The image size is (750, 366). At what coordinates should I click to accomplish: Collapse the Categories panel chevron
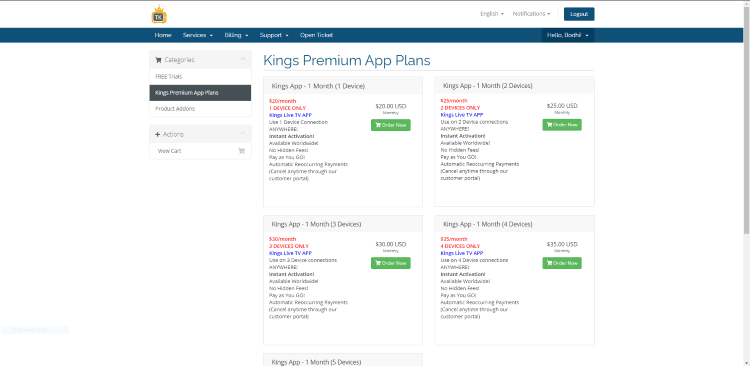(x=243, y=59)
